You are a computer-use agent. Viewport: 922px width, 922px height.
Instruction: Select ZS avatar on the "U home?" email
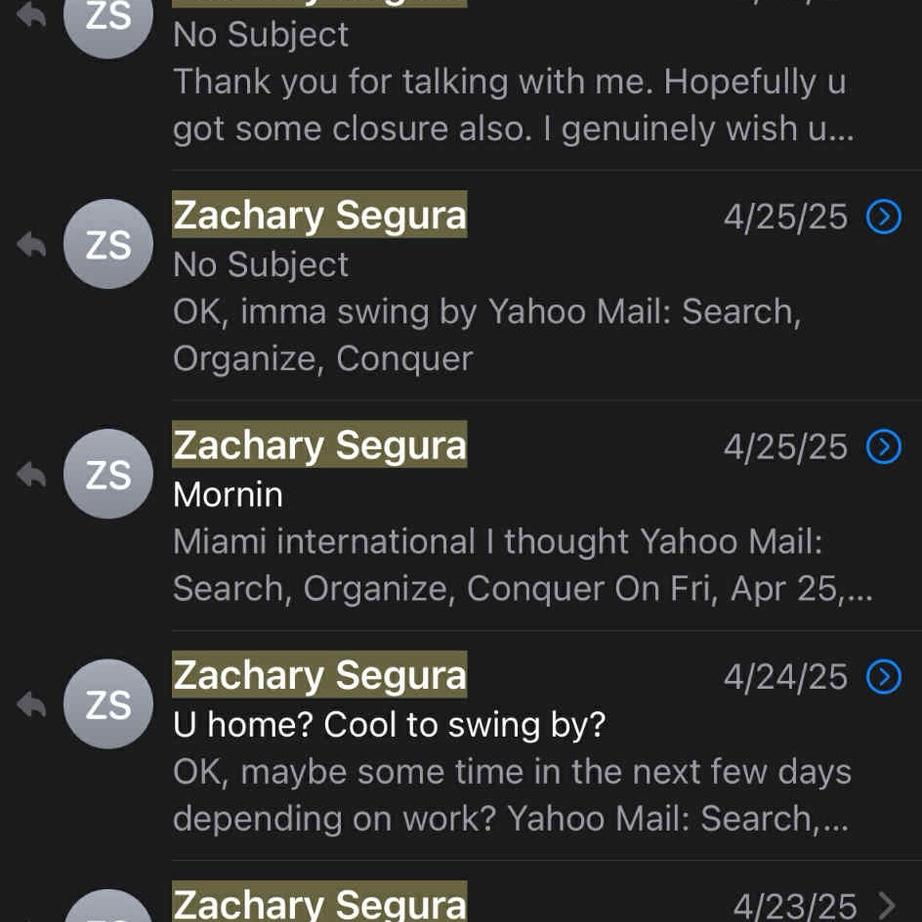(108, 704)
